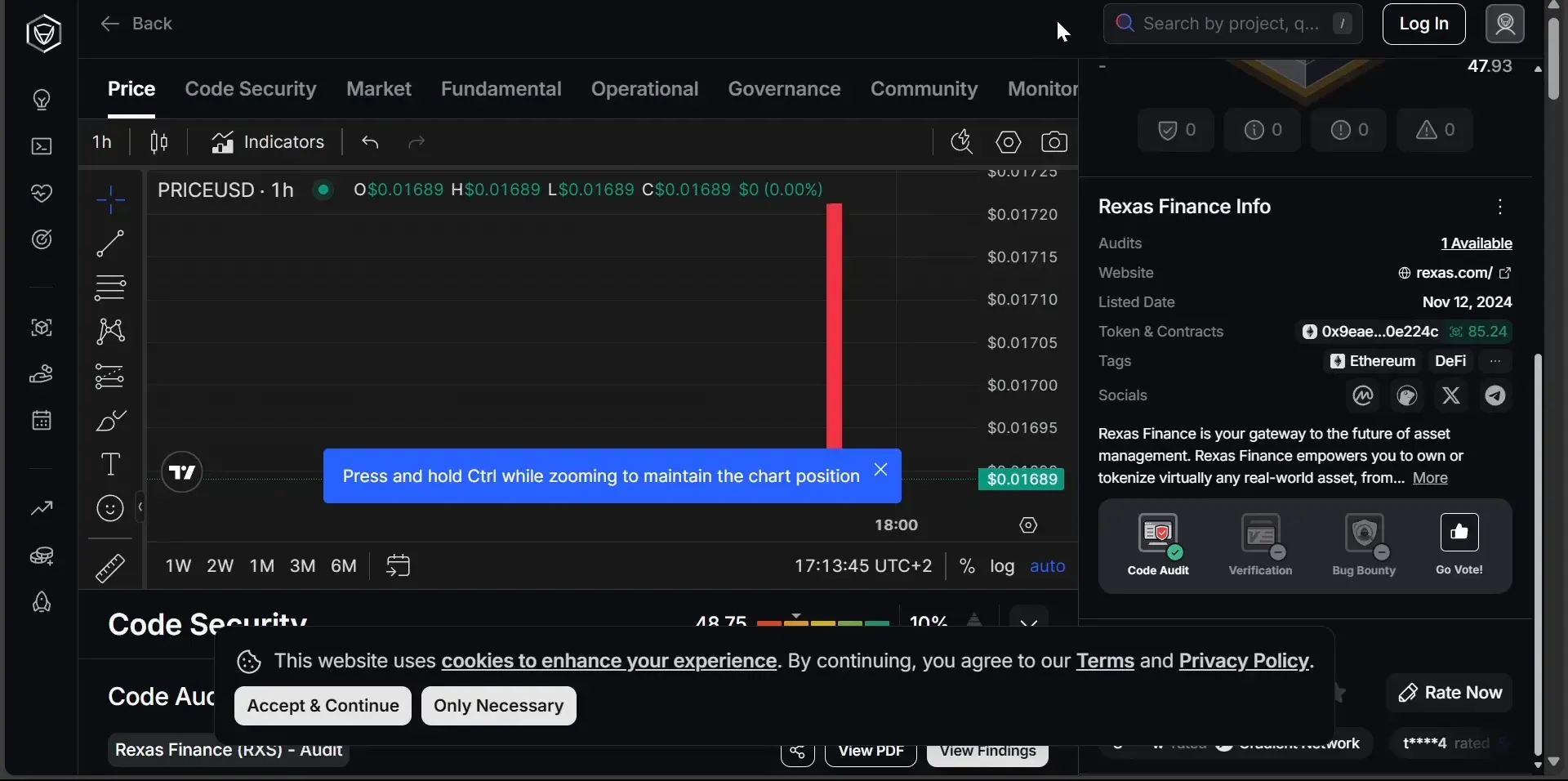Toggle auto scale on chart
Screen dimensions: 1568x781
(1048, 566)
